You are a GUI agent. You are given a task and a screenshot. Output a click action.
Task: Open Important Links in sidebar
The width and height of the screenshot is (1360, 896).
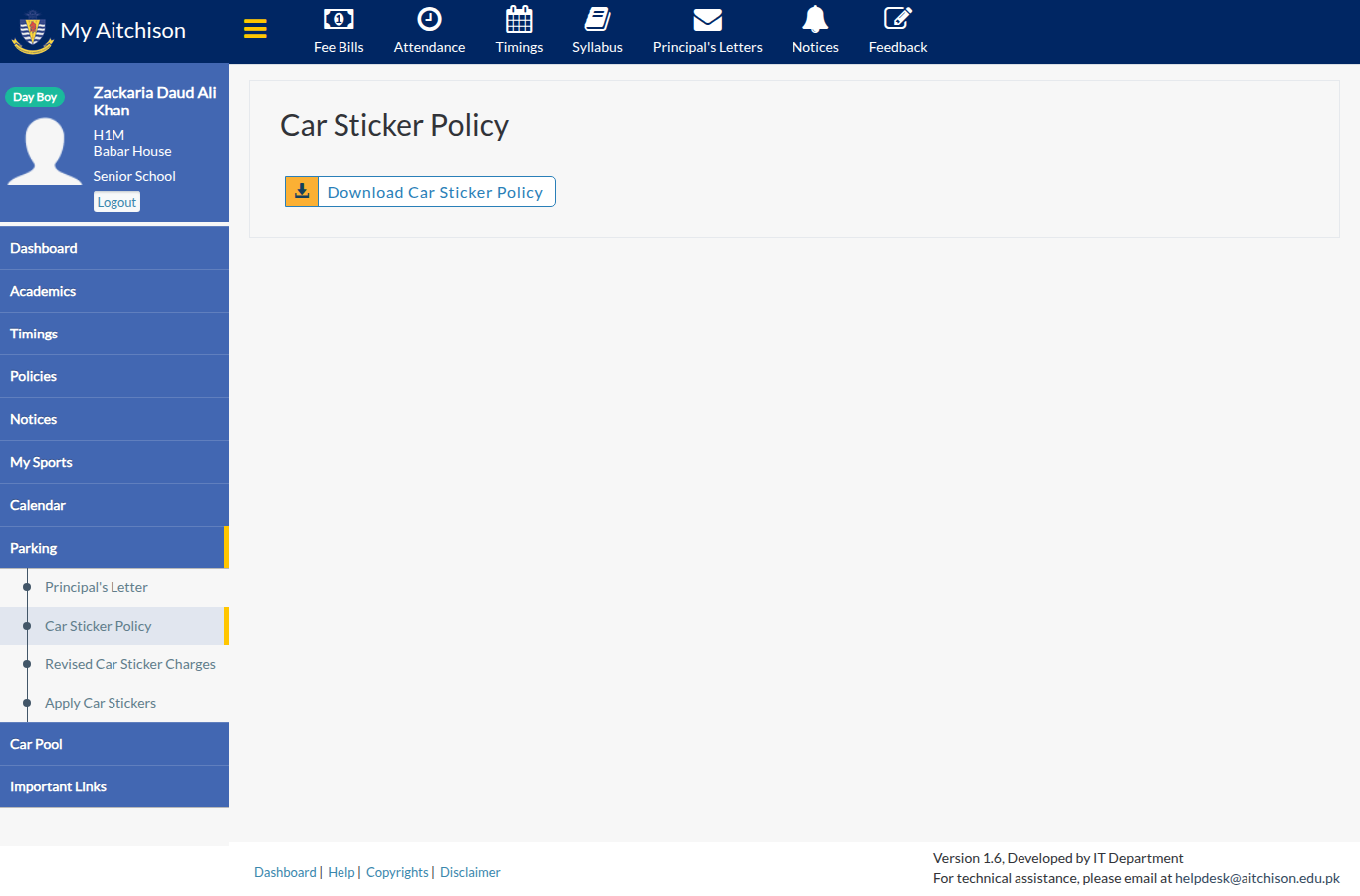[114, 786]
